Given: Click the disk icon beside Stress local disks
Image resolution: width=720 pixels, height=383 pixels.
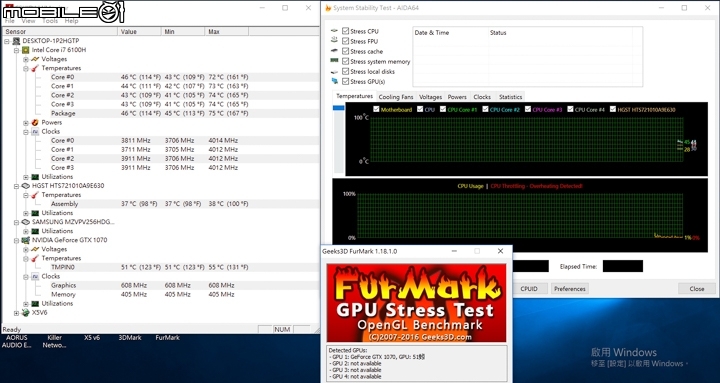Looking at the screenshot, I should tap(334, 71).
